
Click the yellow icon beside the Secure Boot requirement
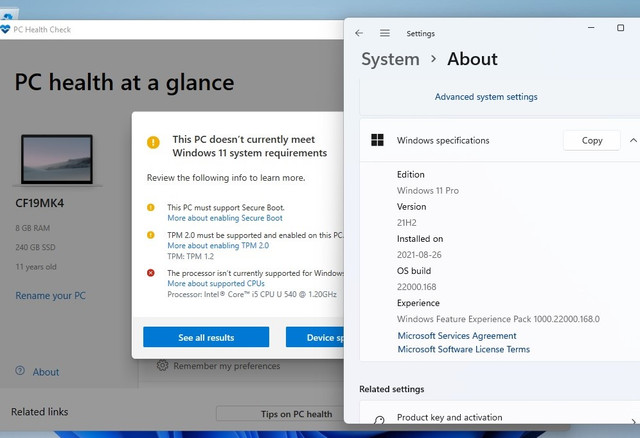click(151, 207)
